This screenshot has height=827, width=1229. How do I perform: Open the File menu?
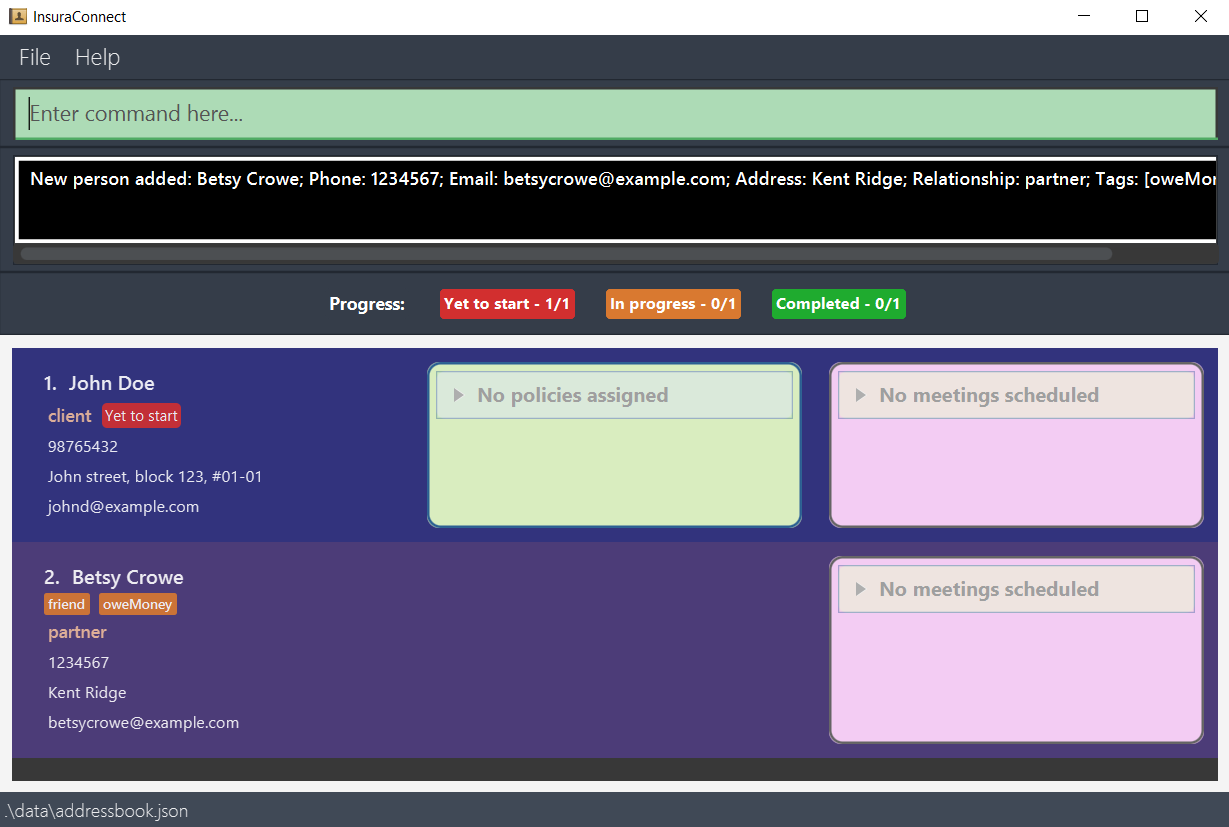pyautogui.click(x=35, y=57)
